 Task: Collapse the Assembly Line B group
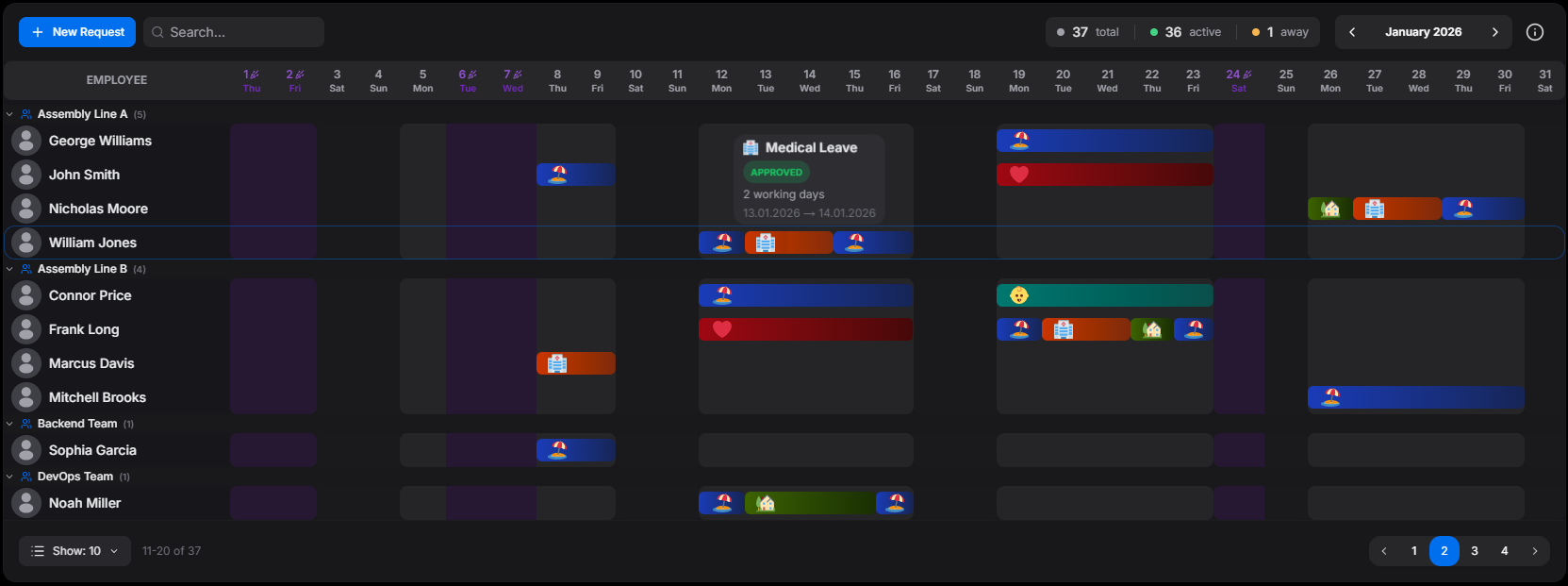[x=10, y=269]
